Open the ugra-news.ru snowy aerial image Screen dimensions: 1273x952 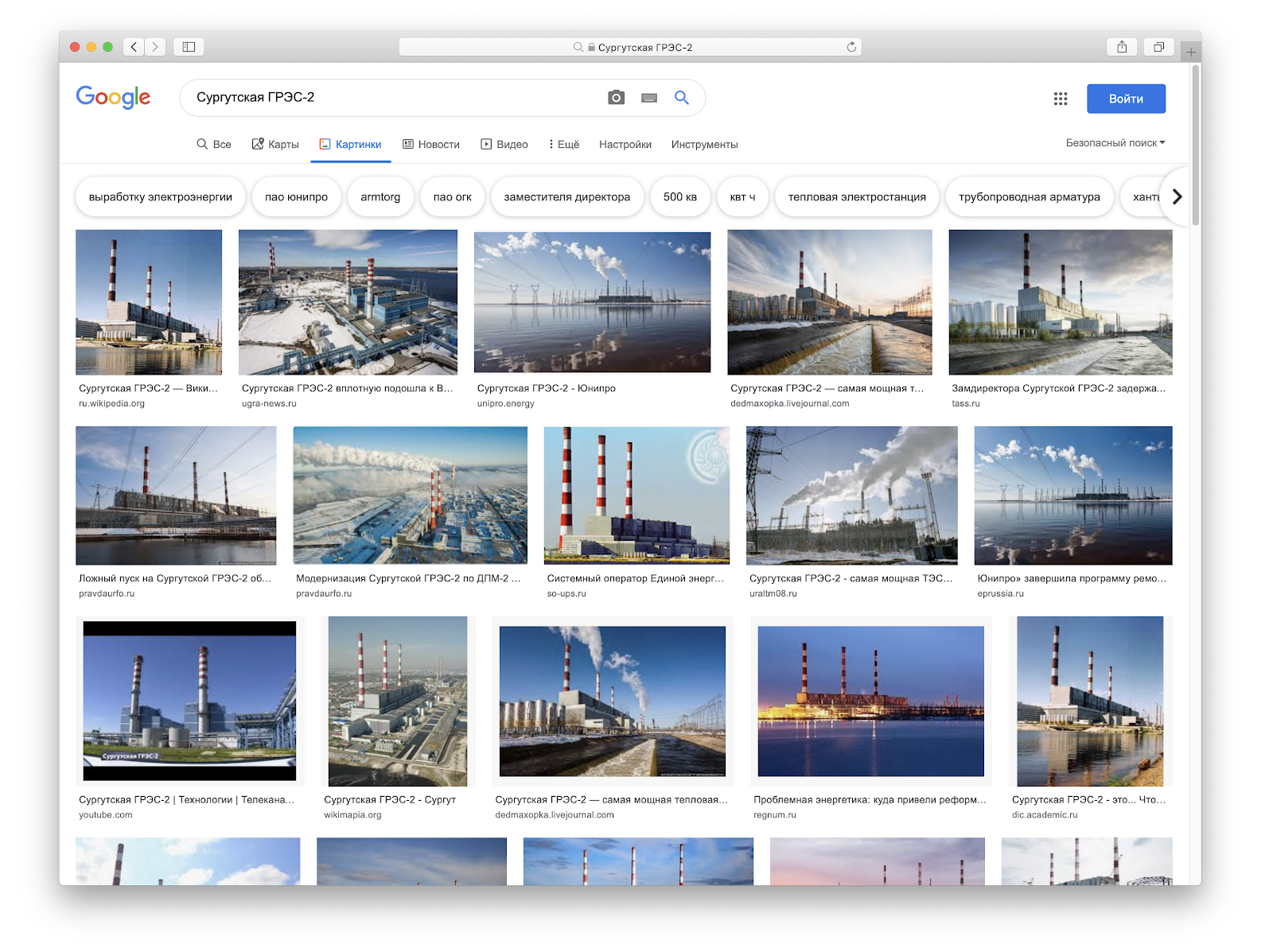coord(348,302)
